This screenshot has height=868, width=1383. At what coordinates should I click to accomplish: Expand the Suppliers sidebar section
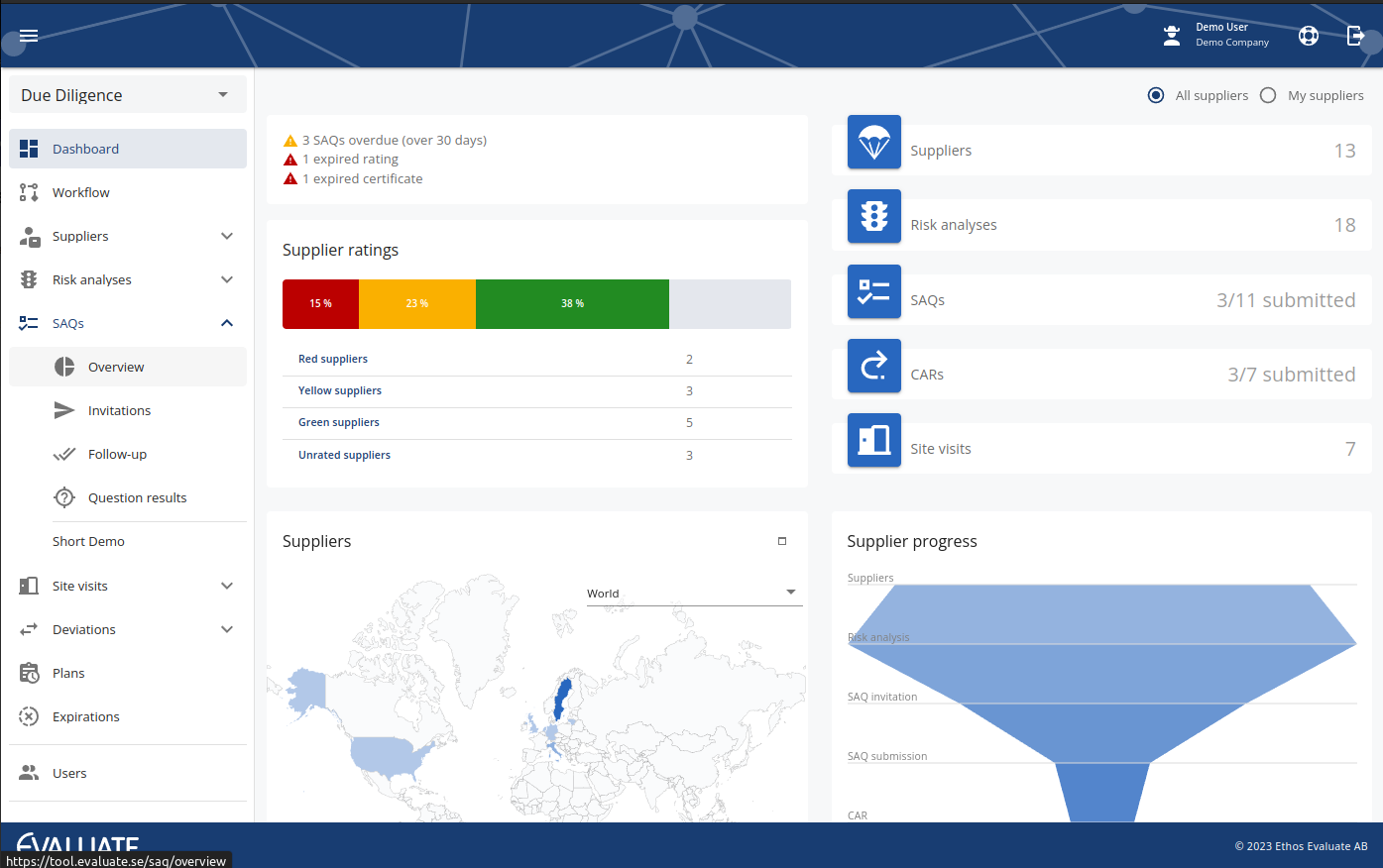[227, 236]
